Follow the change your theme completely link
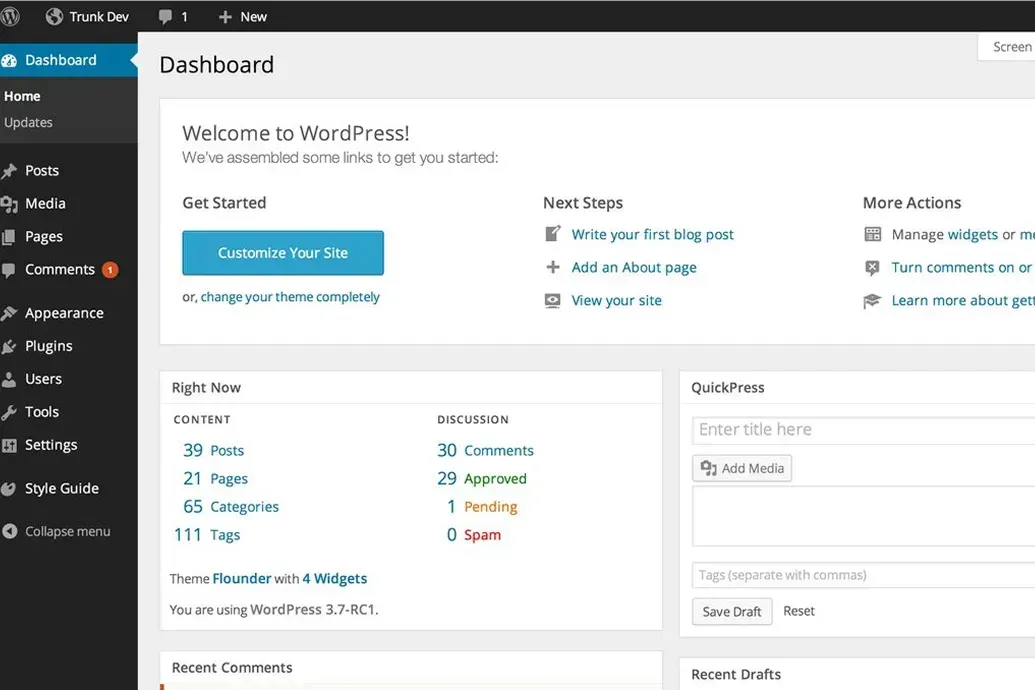The width and height of the screenshot is (1035, 690). coord(290,297)
